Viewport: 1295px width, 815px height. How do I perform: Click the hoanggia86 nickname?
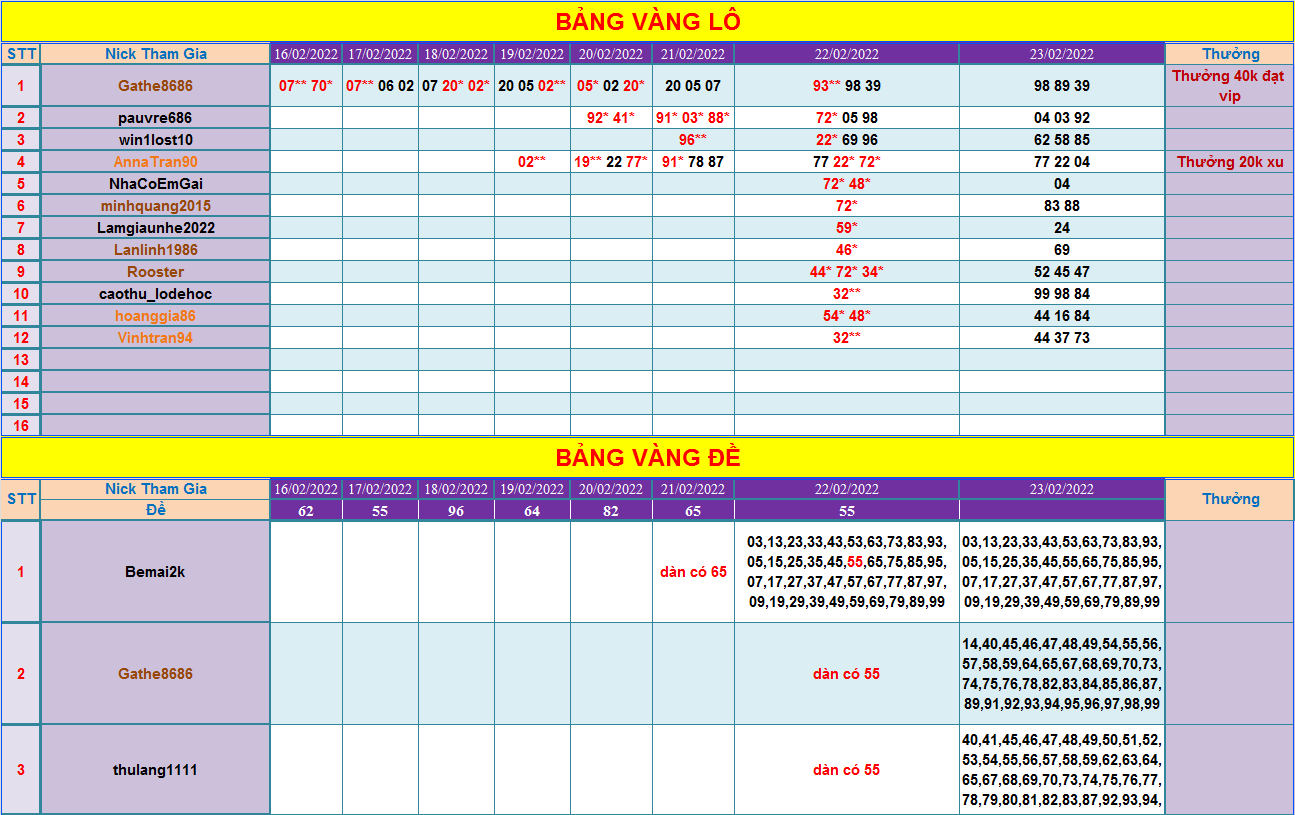click(155, 316)
